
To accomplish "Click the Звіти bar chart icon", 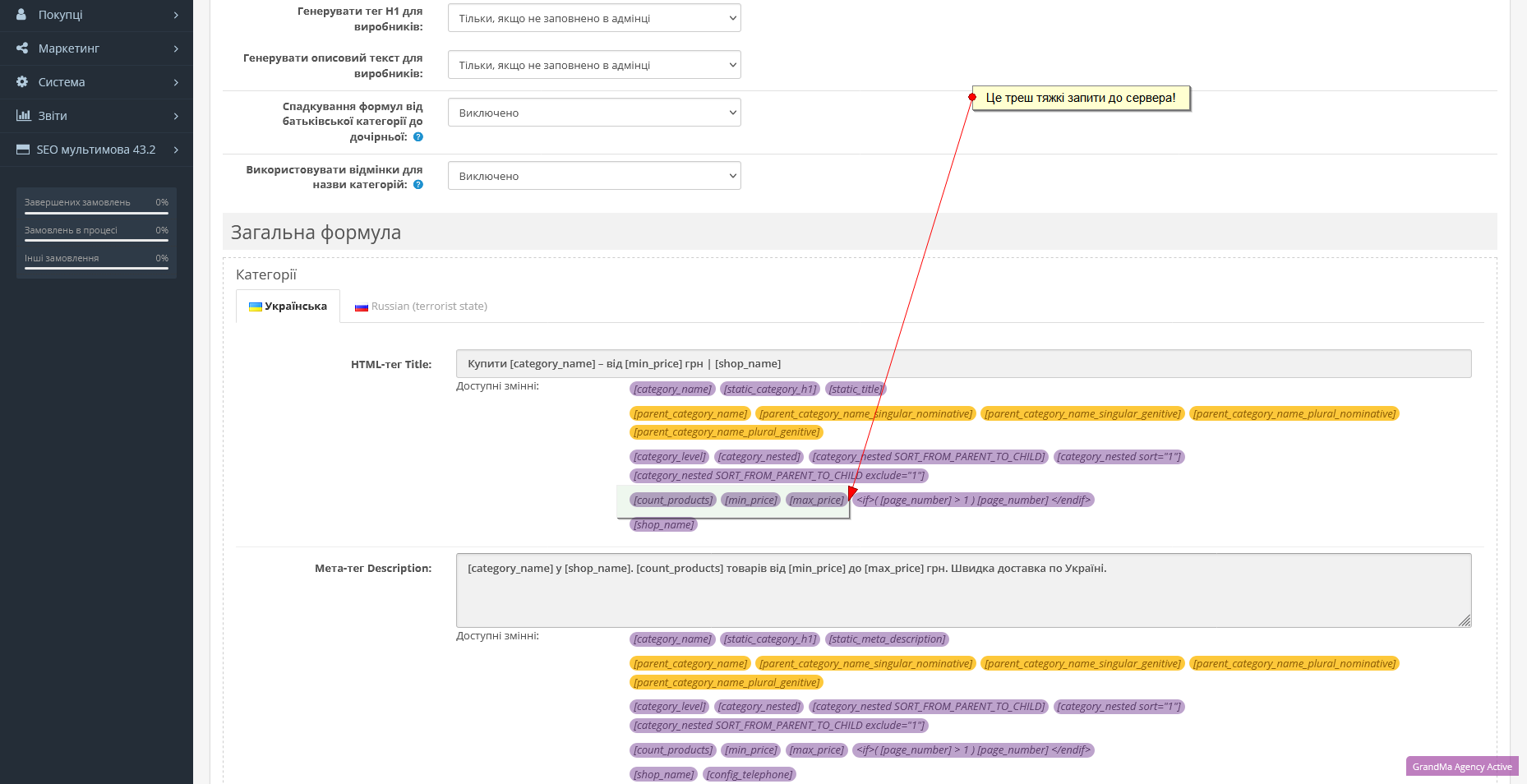I will (23, 116).
